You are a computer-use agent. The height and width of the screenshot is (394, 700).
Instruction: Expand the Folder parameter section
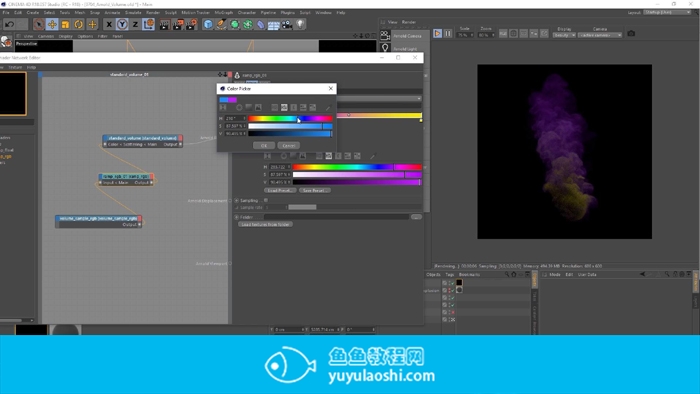237,217
